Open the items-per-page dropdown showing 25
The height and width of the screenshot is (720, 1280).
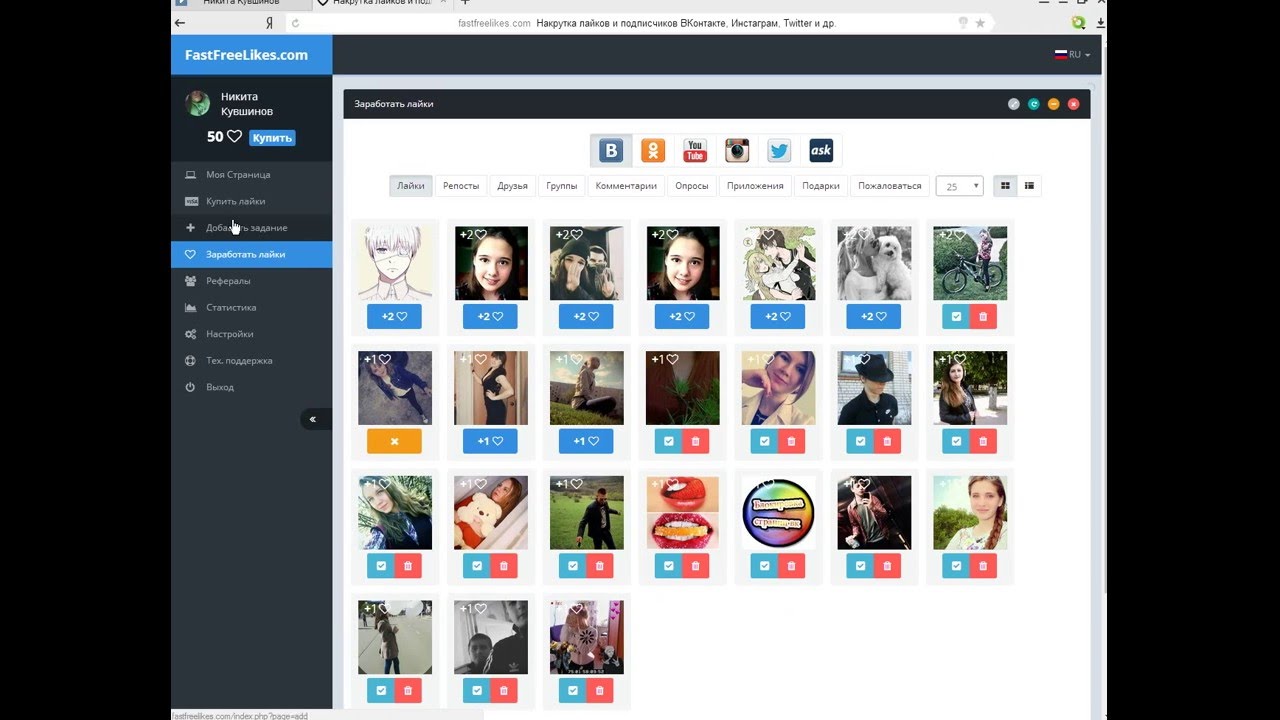pos(959,186)
